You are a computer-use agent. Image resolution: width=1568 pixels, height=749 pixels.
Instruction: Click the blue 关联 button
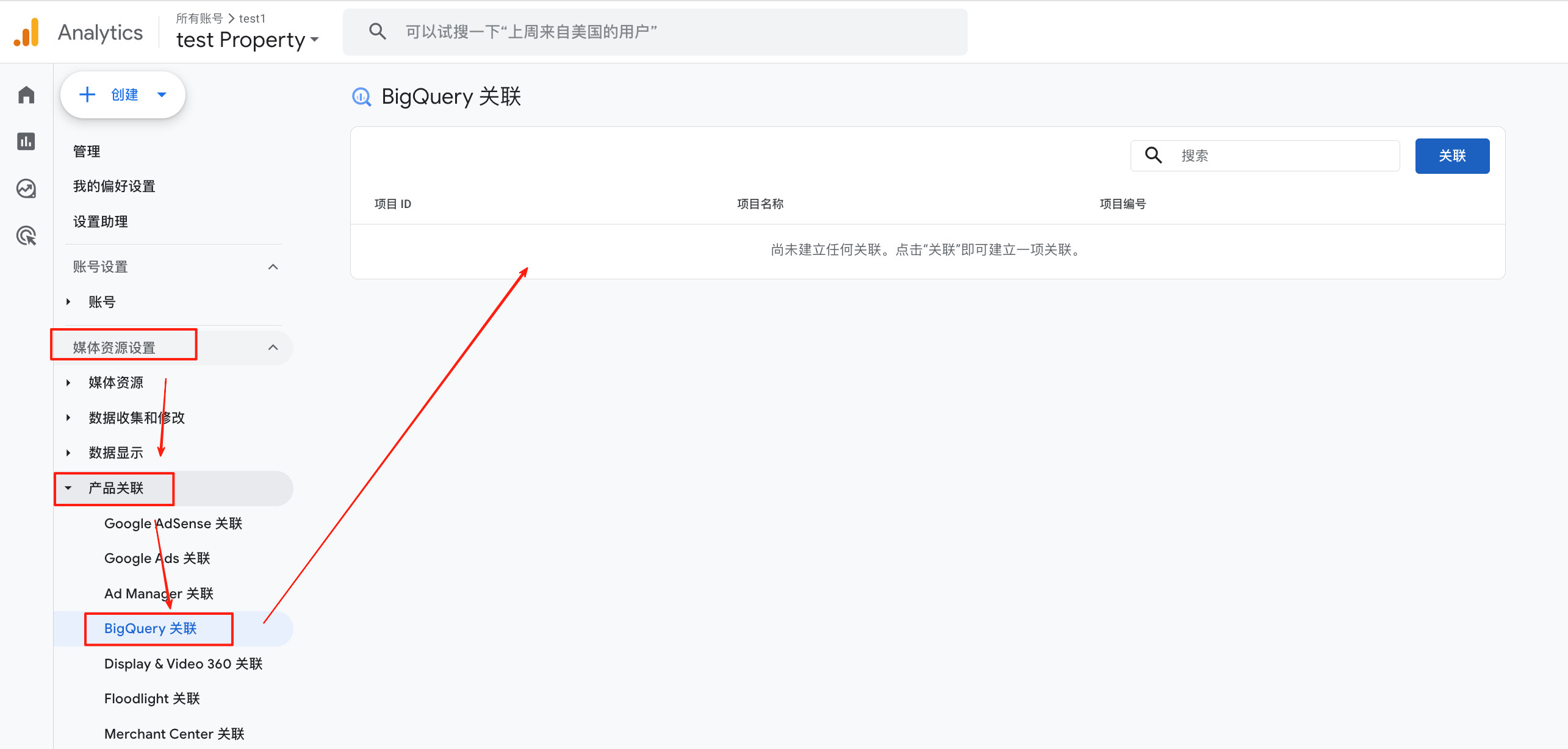pos(1452,156)
